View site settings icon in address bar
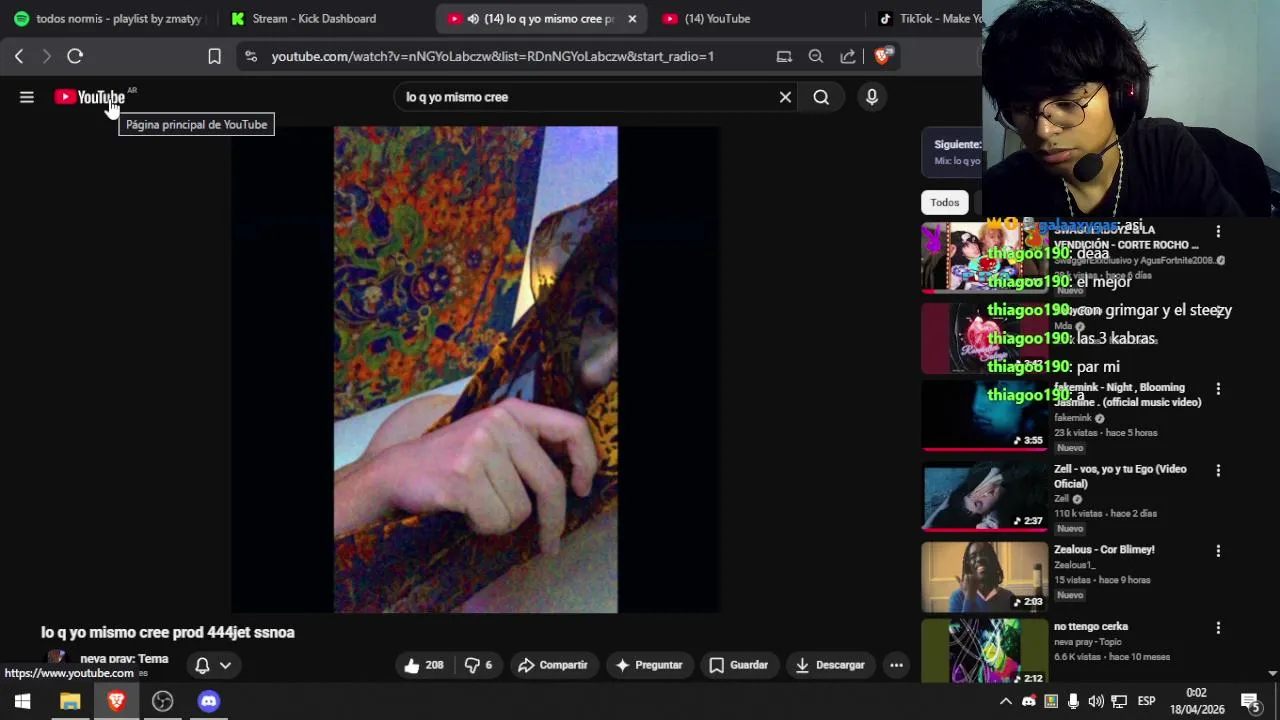 (x=251, y=56)
